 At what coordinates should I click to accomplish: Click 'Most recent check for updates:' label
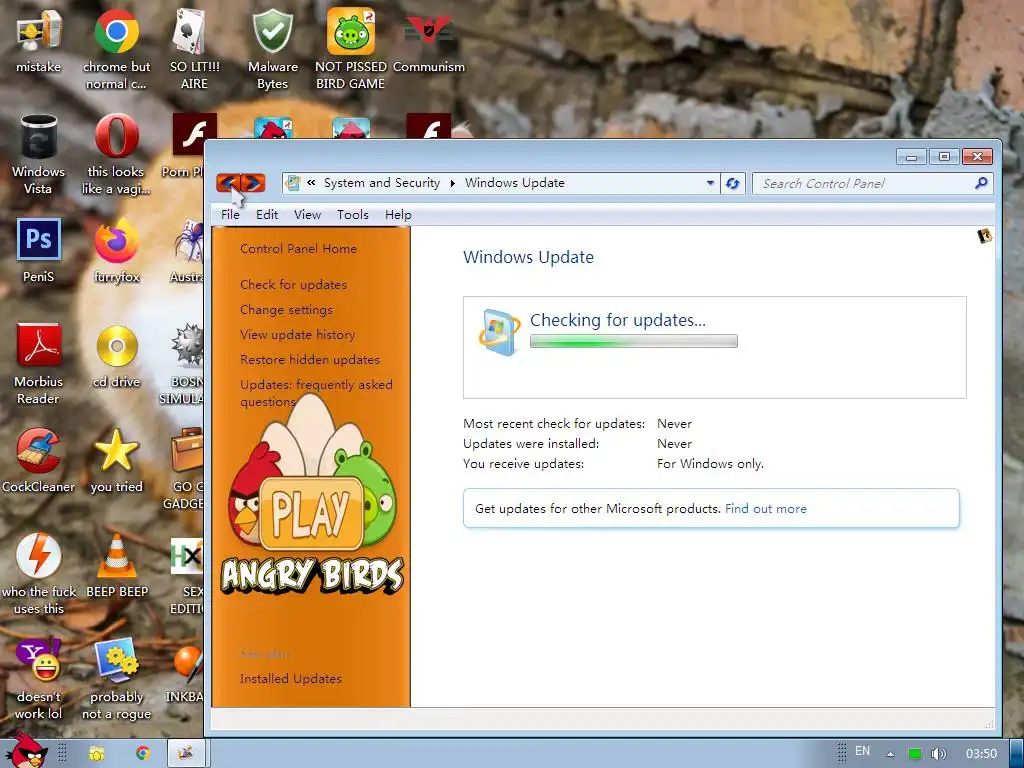[554, 424]
